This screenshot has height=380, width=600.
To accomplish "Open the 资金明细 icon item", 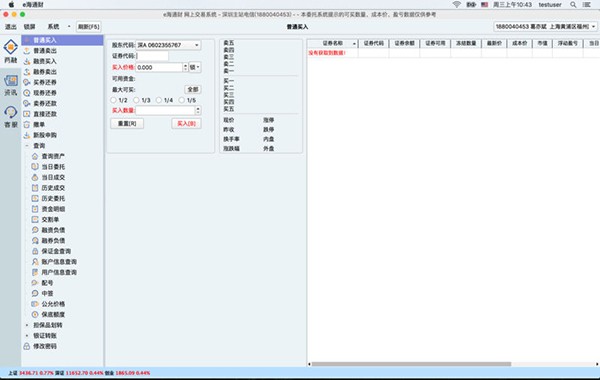I will [35, 209].
